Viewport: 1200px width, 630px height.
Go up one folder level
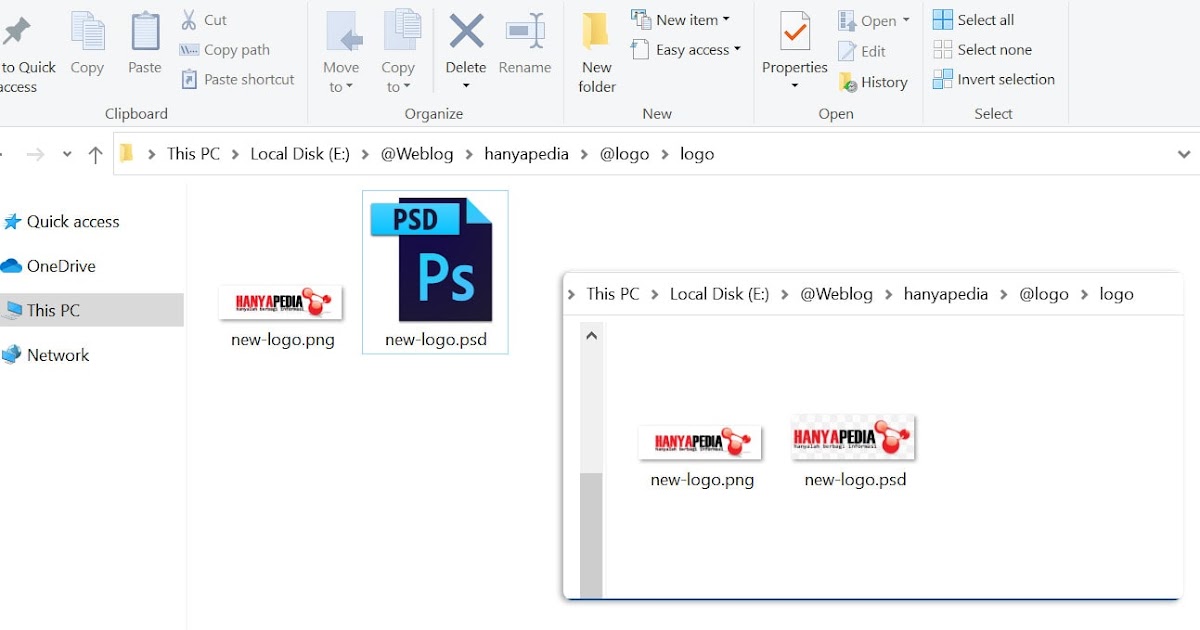[x=95, y=154]
